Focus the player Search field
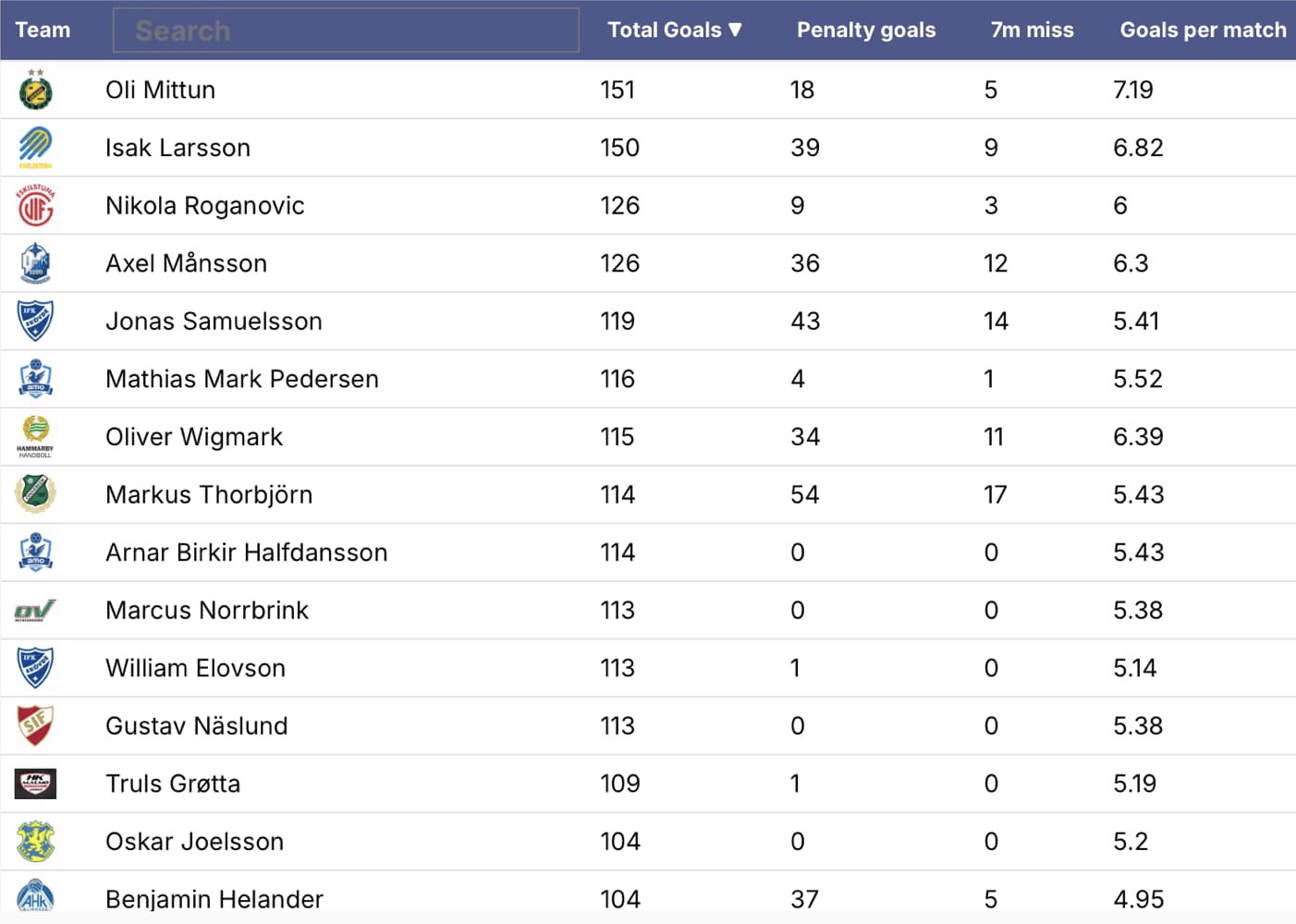 [x=346, y=30]
